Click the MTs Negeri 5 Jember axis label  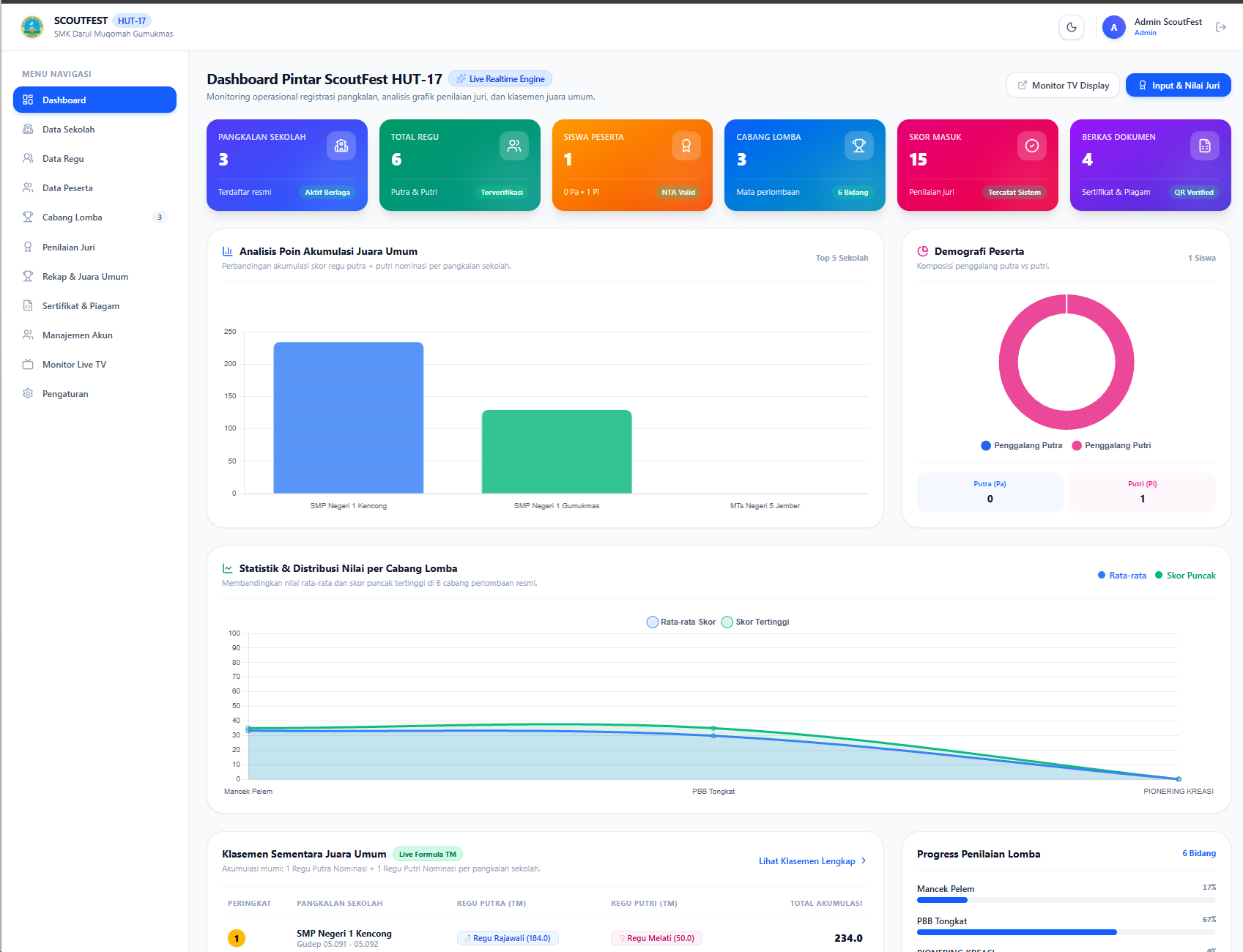(x=765, y=506)
